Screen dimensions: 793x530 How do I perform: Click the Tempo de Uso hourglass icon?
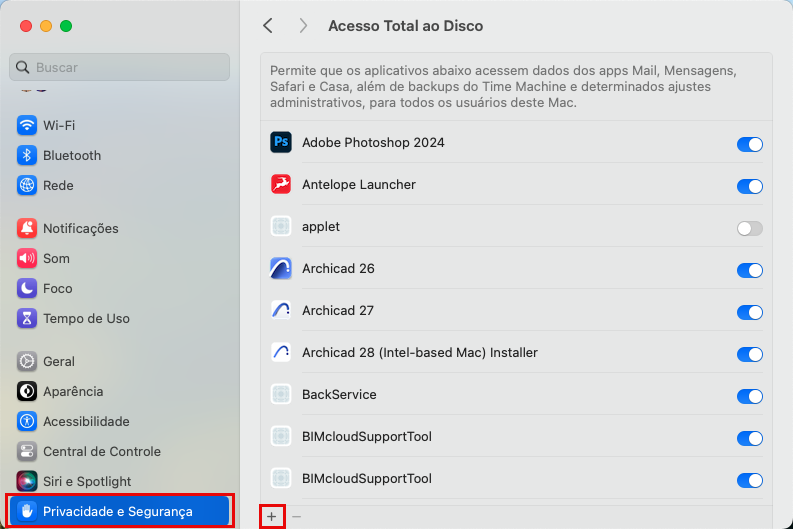27,319
